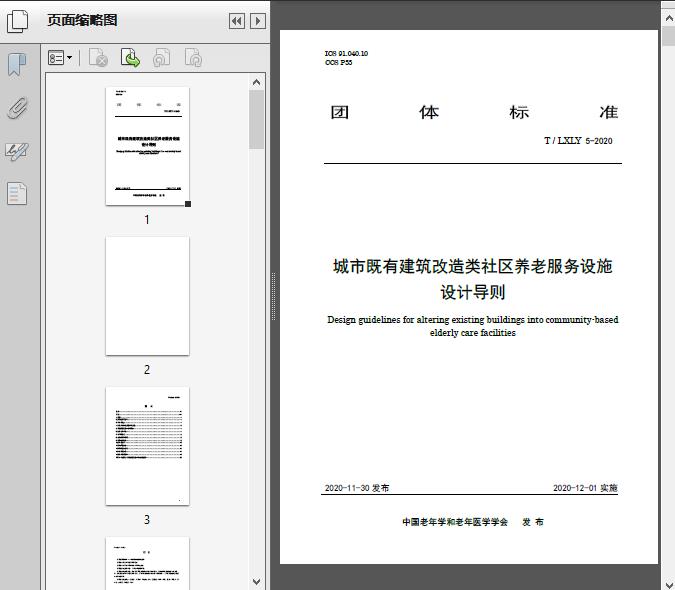Click page number label 1
Screen dimensions: 675x590
[147, 219]
